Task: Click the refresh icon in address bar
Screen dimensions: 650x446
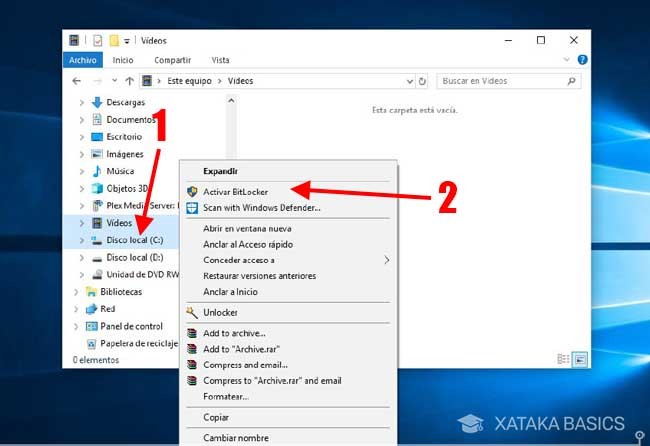Action: (x=422, y=81)
